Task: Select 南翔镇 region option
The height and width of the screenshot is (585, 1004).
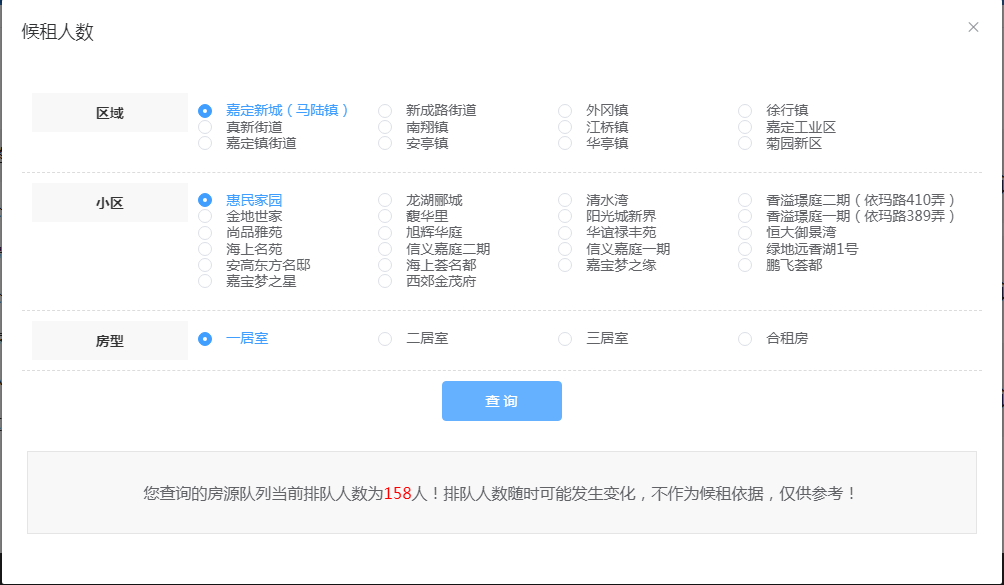Action: click(385, 127)
